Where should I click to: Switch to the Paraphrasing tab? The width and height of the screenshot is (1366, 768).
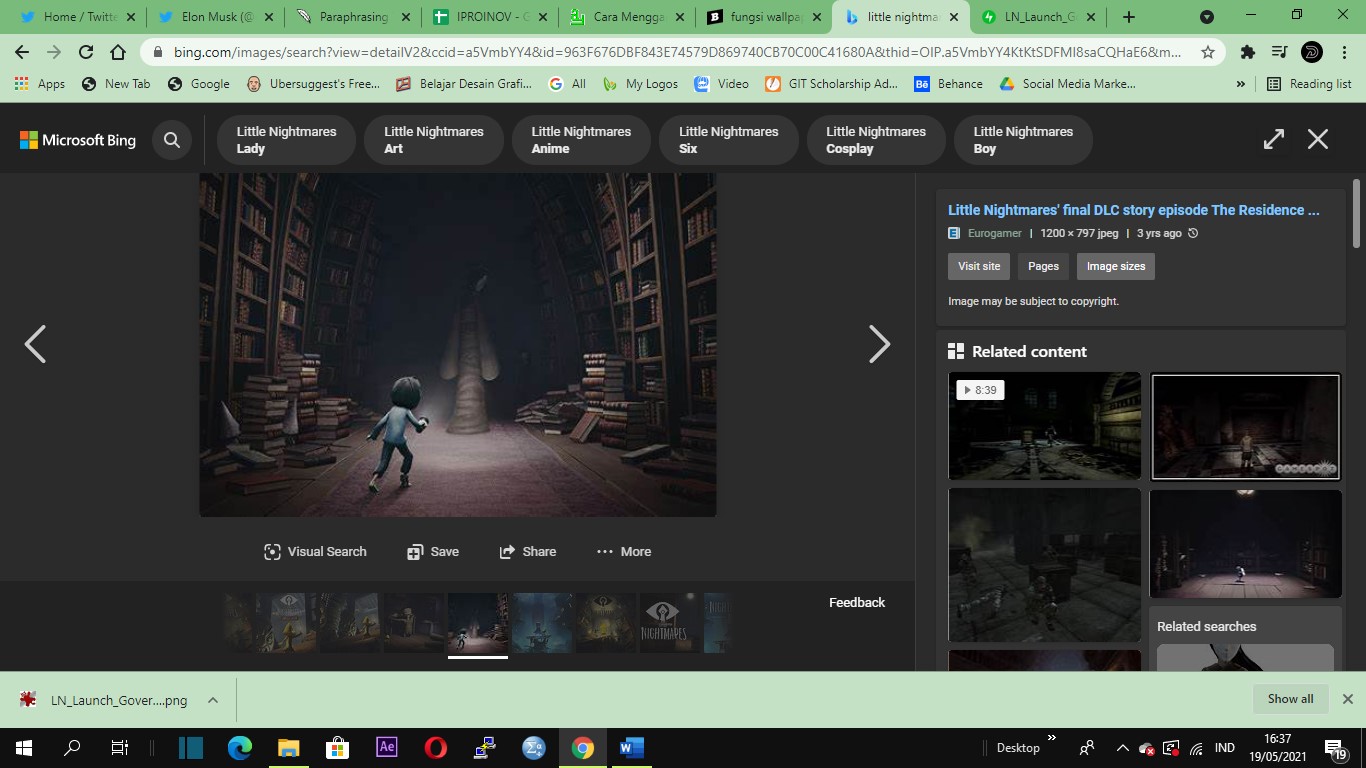click(x=352, y=17)
